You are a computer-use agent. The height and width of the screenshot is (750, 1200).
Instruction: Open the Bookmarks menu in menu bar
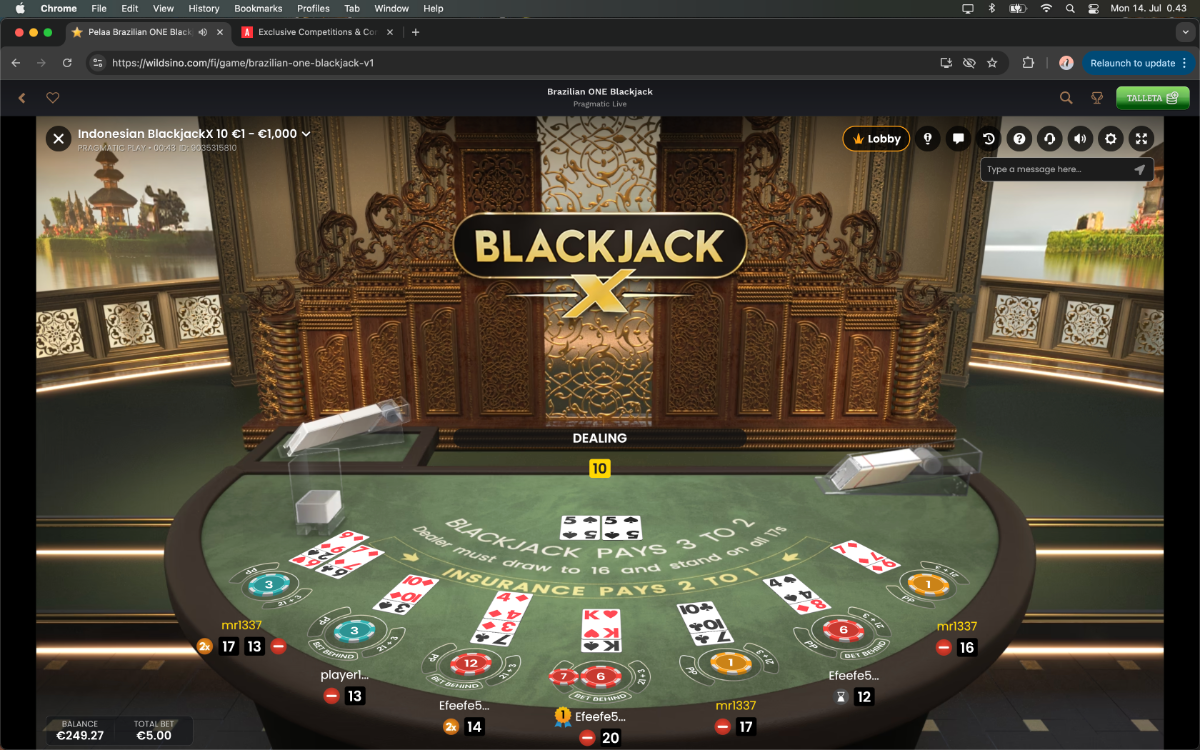coord(258,8)
